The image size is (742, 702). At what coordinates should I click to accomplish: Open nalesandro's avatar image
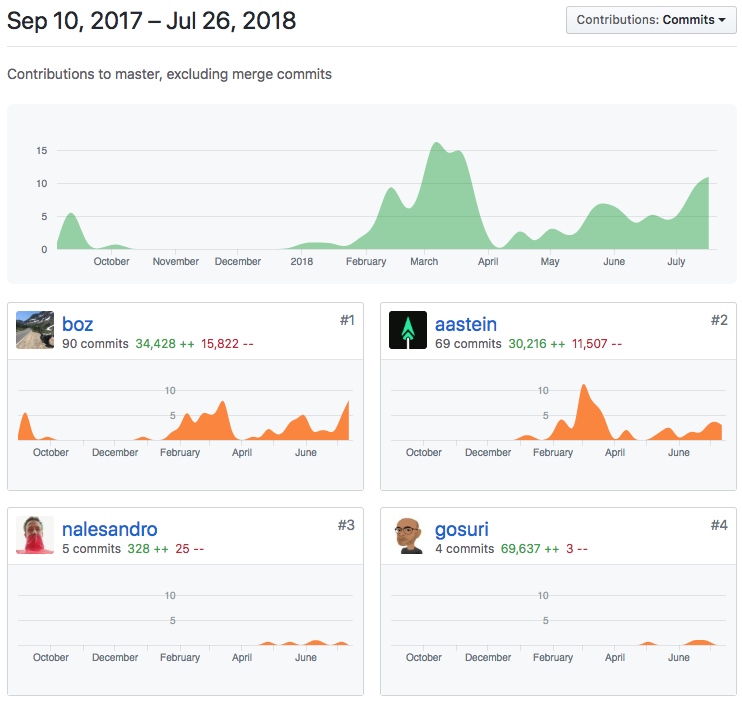(x=35, y=535)
